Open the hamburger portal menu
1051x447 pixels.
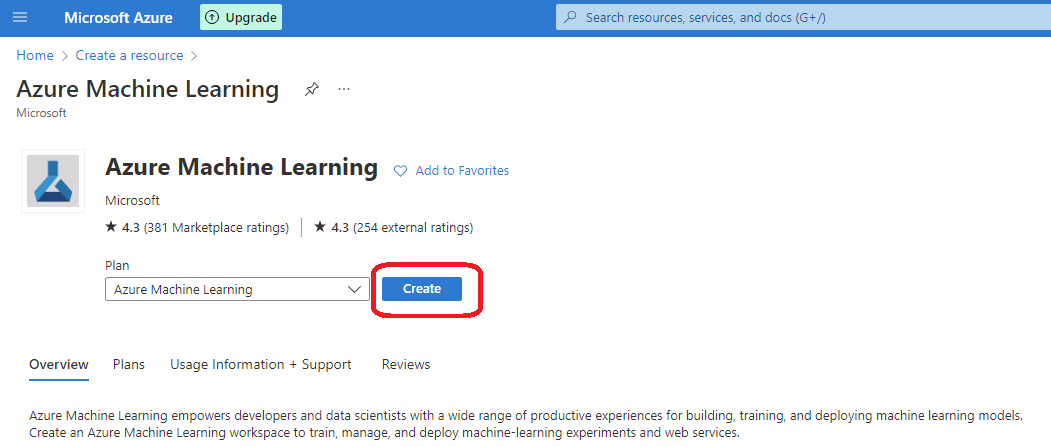tap(20, 17)
